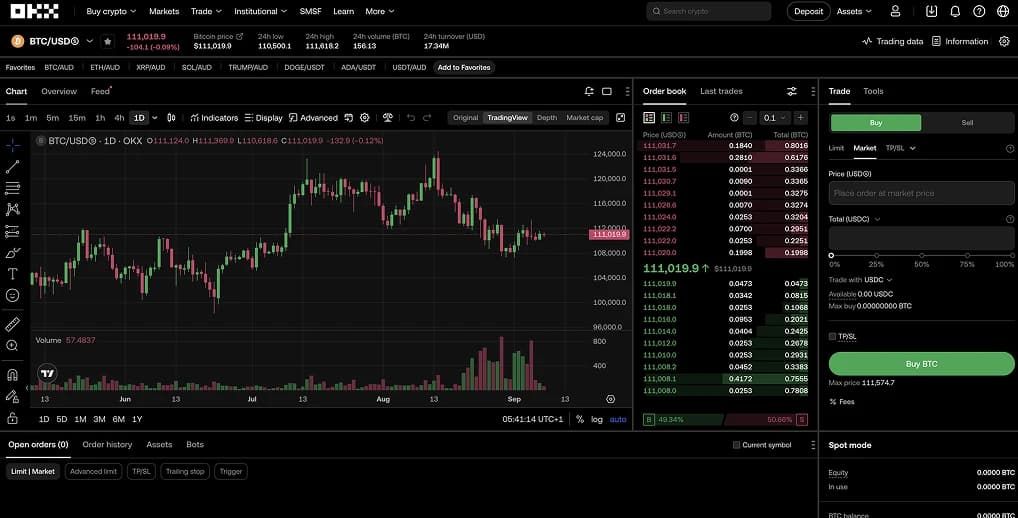Expand the Buy crypto dropdown menu
1018x518 pixels.
click(111, 11)
